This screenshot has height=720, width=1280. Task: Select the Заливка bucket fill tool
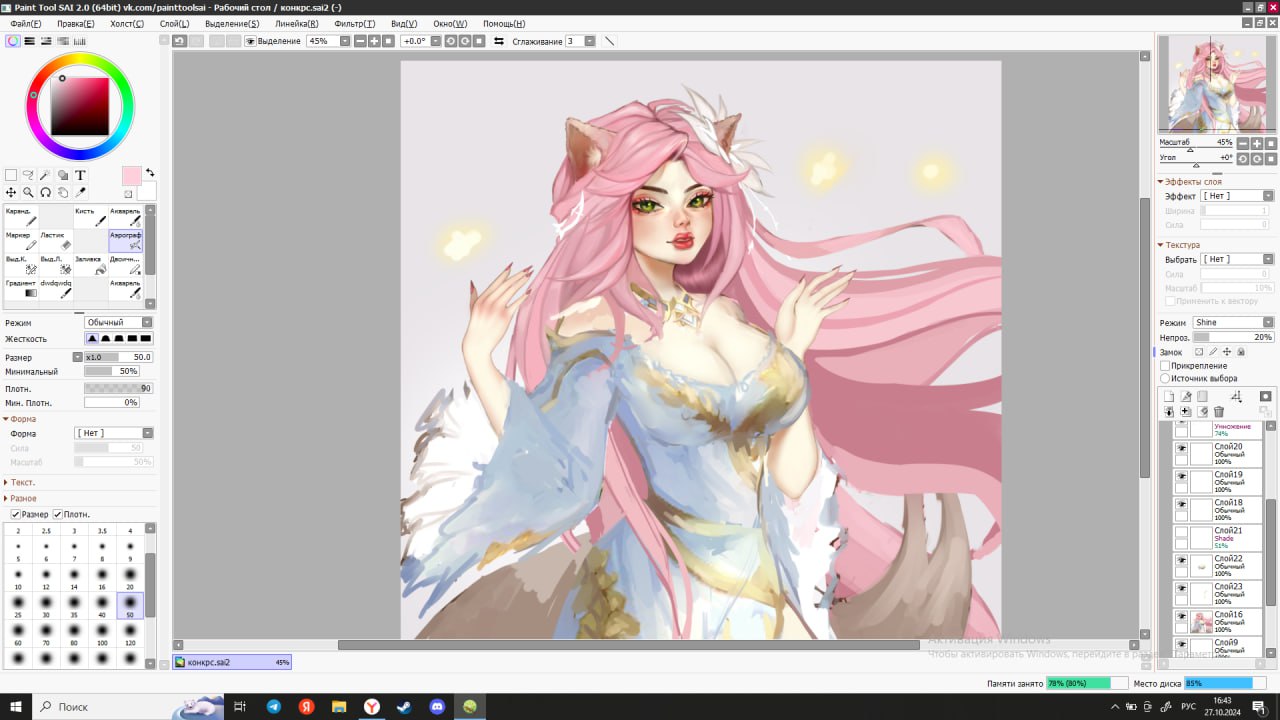pyautogui.click(x=91, y=264)
